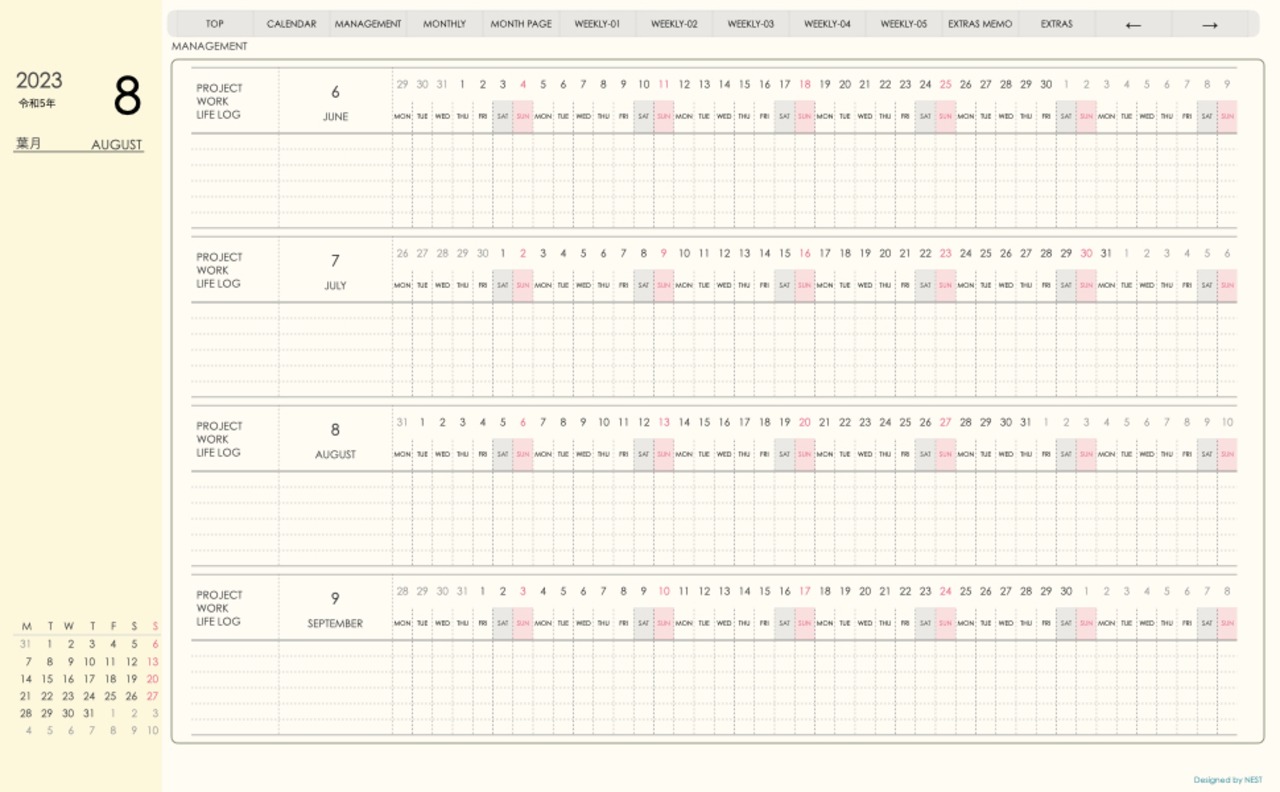Open the TOP tab
The width and height of the screenshot is (1280, 792).
pyautogui.click(x=215, y=24)
